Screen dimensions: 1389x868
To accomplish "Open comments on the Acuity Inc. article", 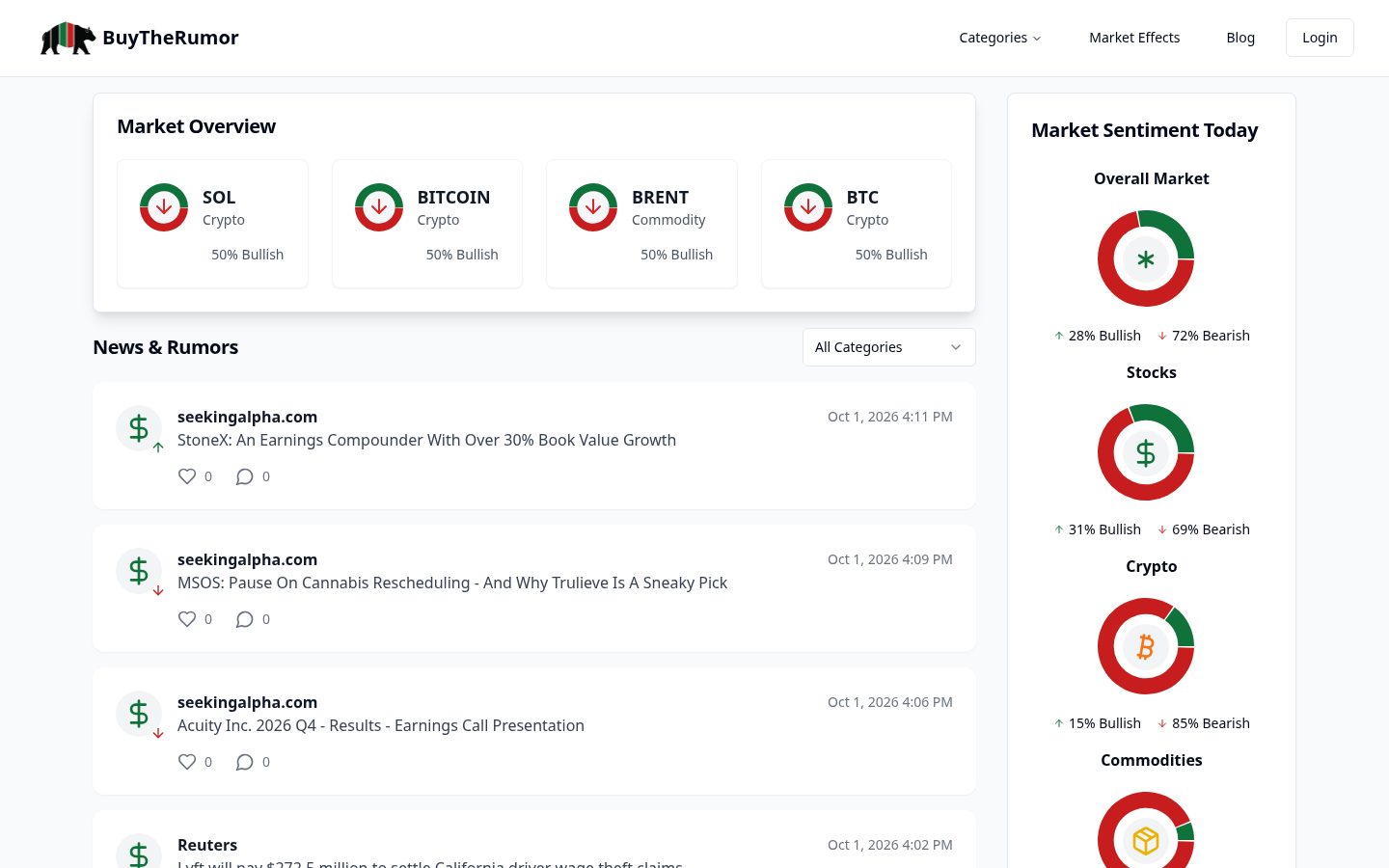I will click(x=245, y=762).
